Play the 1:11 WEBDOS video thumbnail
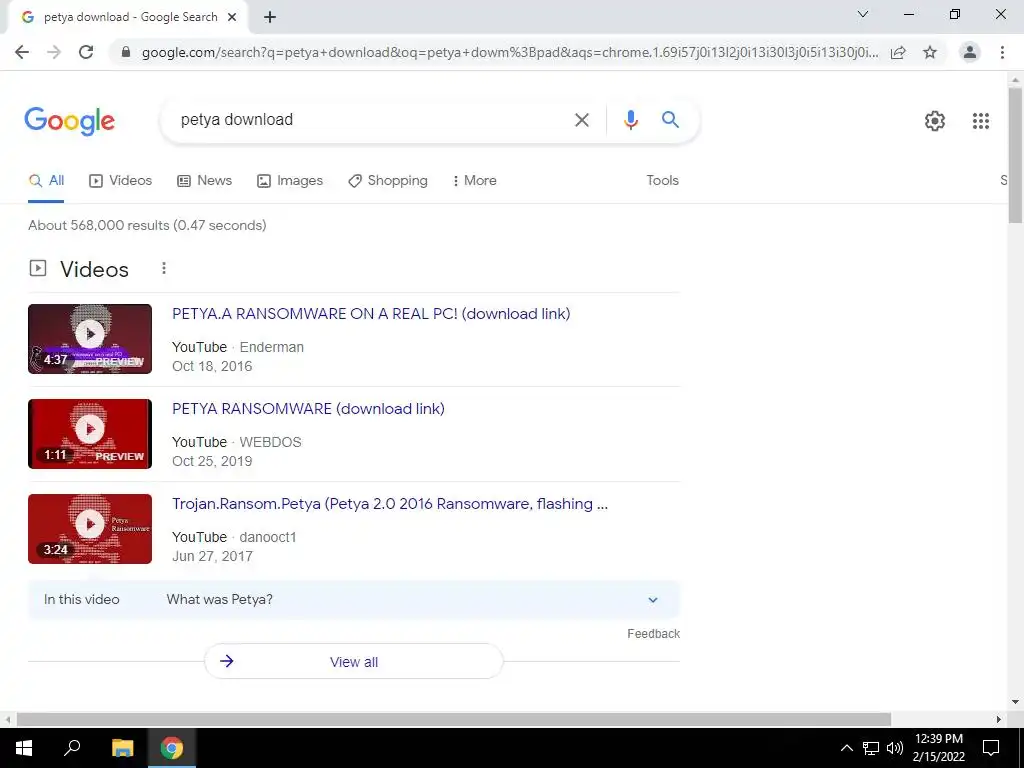The height and width of the screenshot is (768, 1024). tap(90, 434)
